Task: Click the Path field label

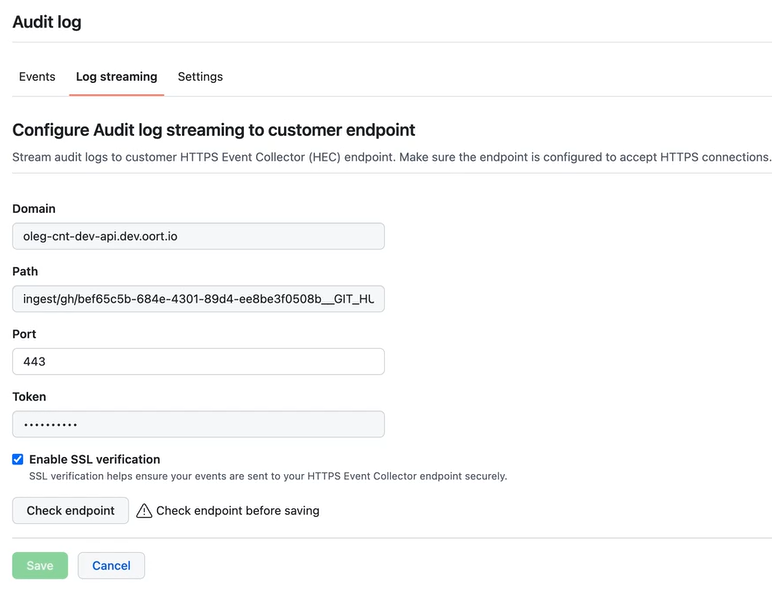Action: 25,271
